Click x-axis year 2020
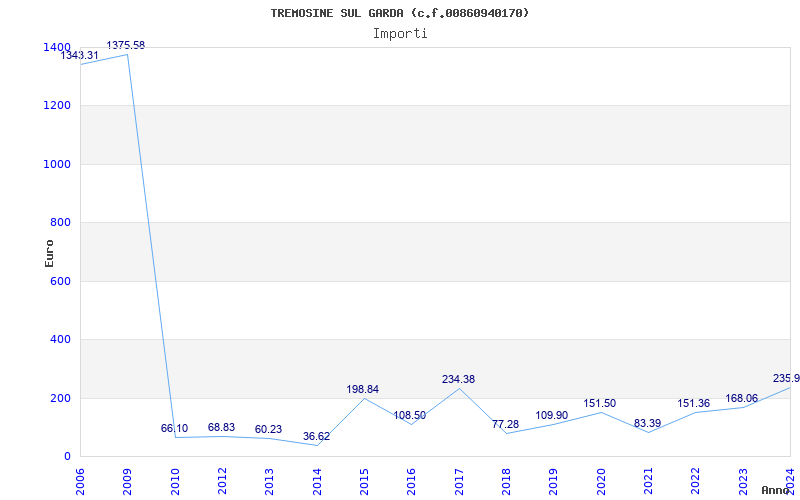Screen dimensions: 800x500 (601, 481)
